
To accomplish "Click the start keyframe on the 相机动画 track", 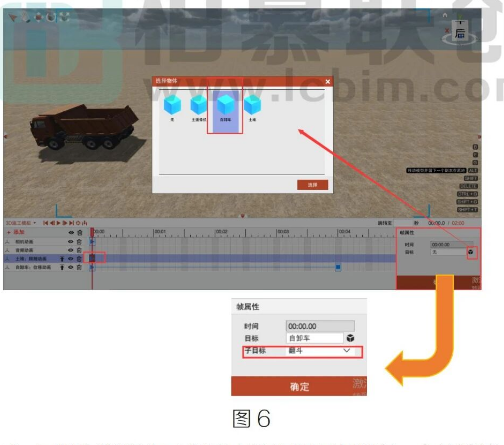I will click(x=92, y=241).
